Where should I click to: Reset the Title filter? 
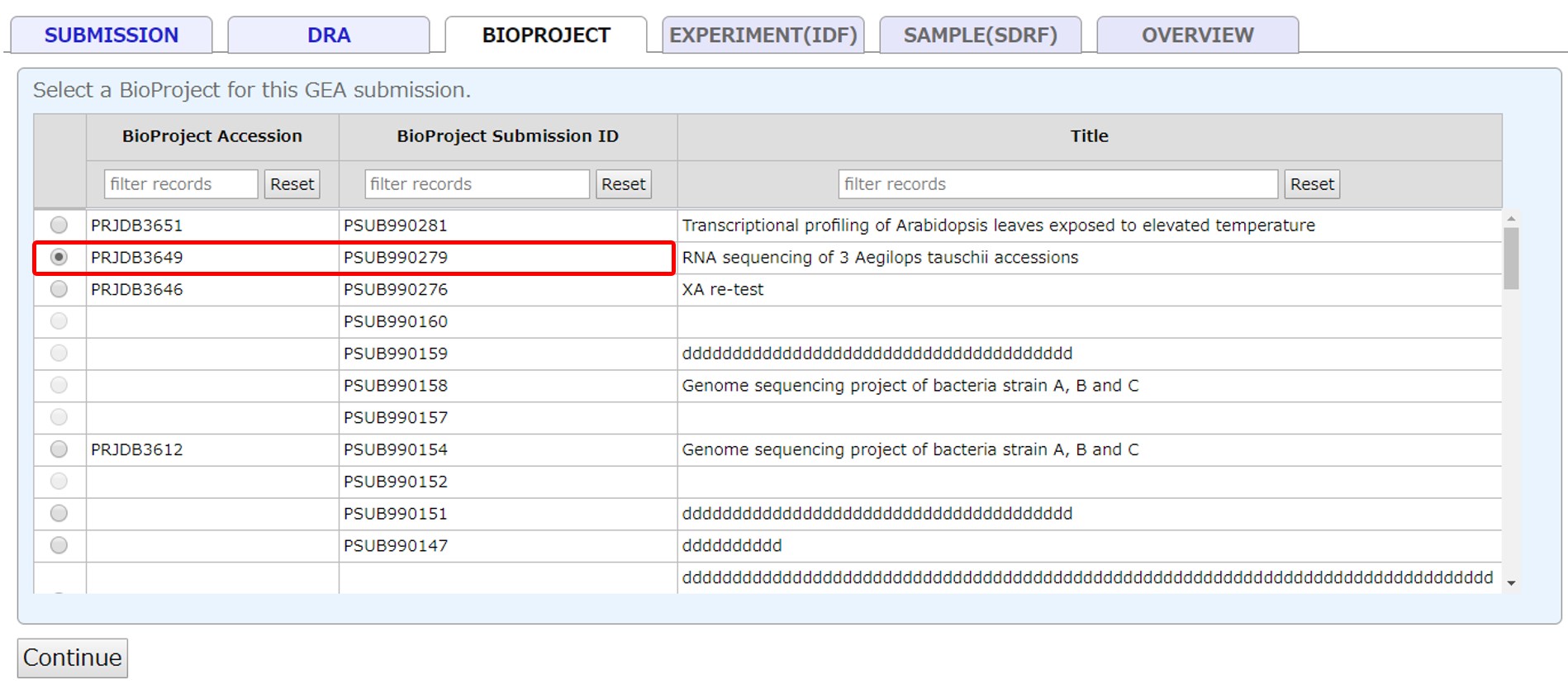pos(1311,184)
